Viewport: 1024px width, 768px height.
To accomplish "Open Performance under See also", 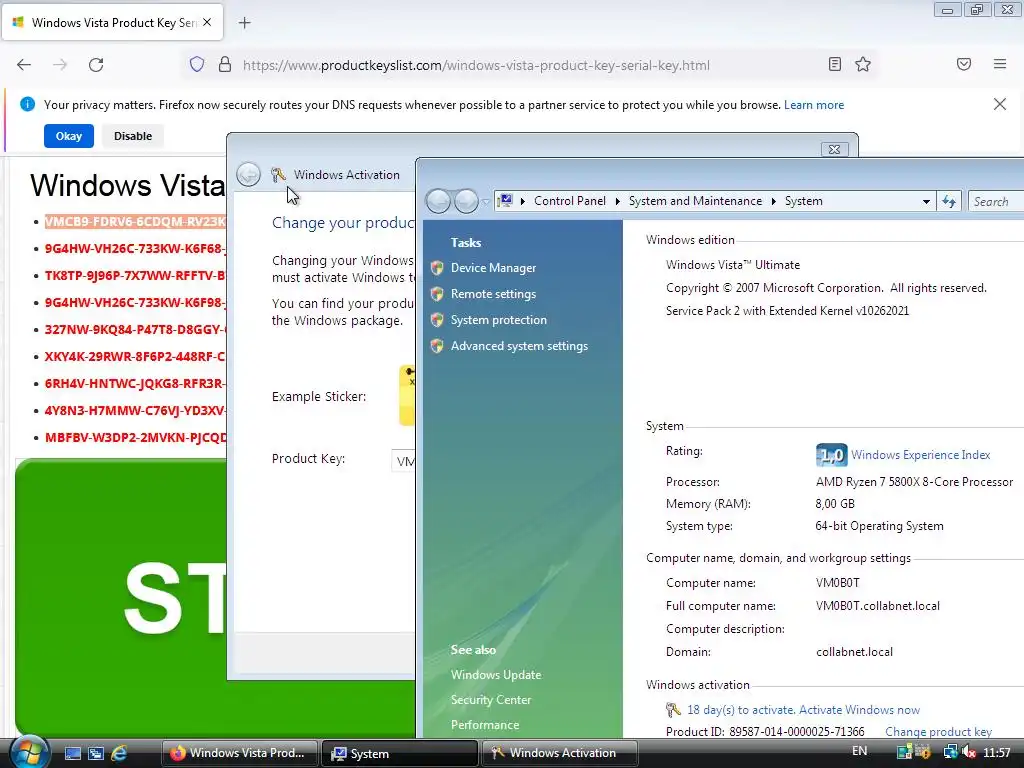I will [x=485, y=725].
